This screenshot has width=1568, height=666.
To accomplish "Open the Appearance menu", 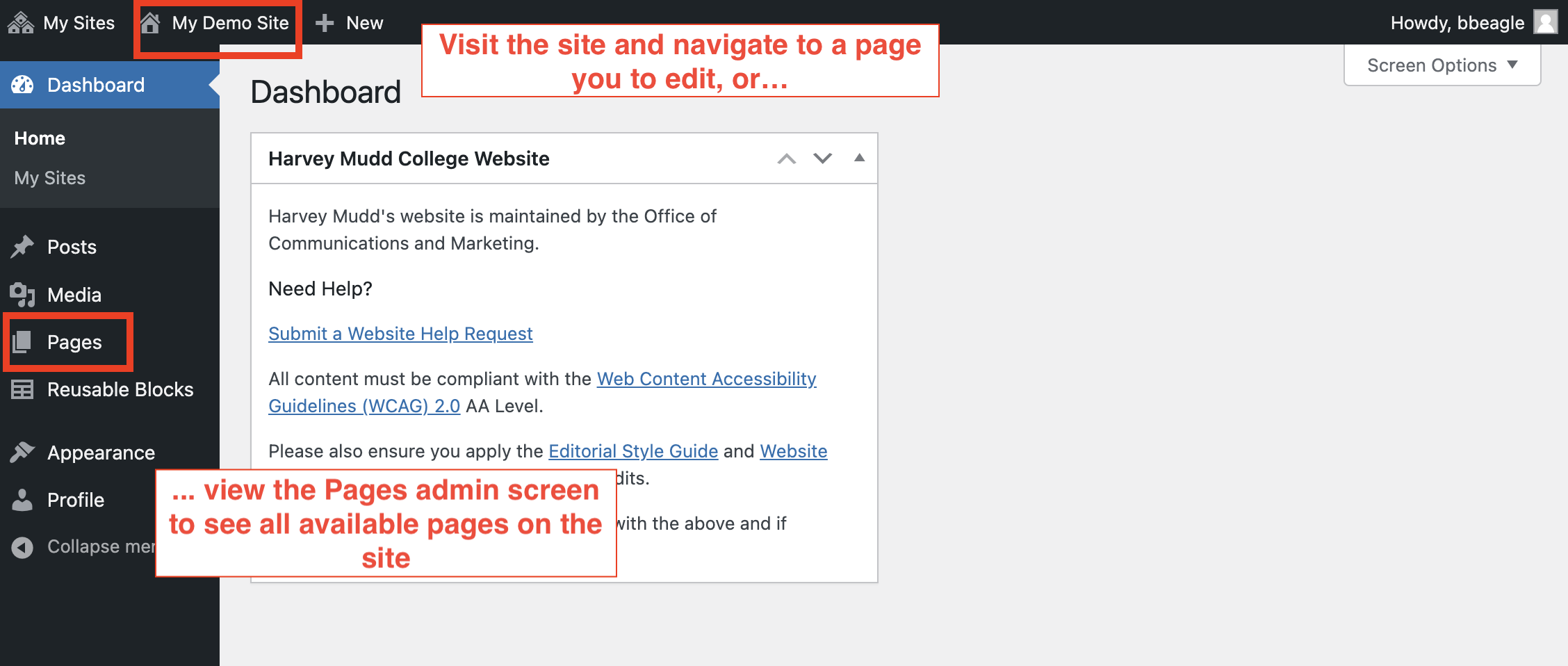I will (x=101, y=453).
